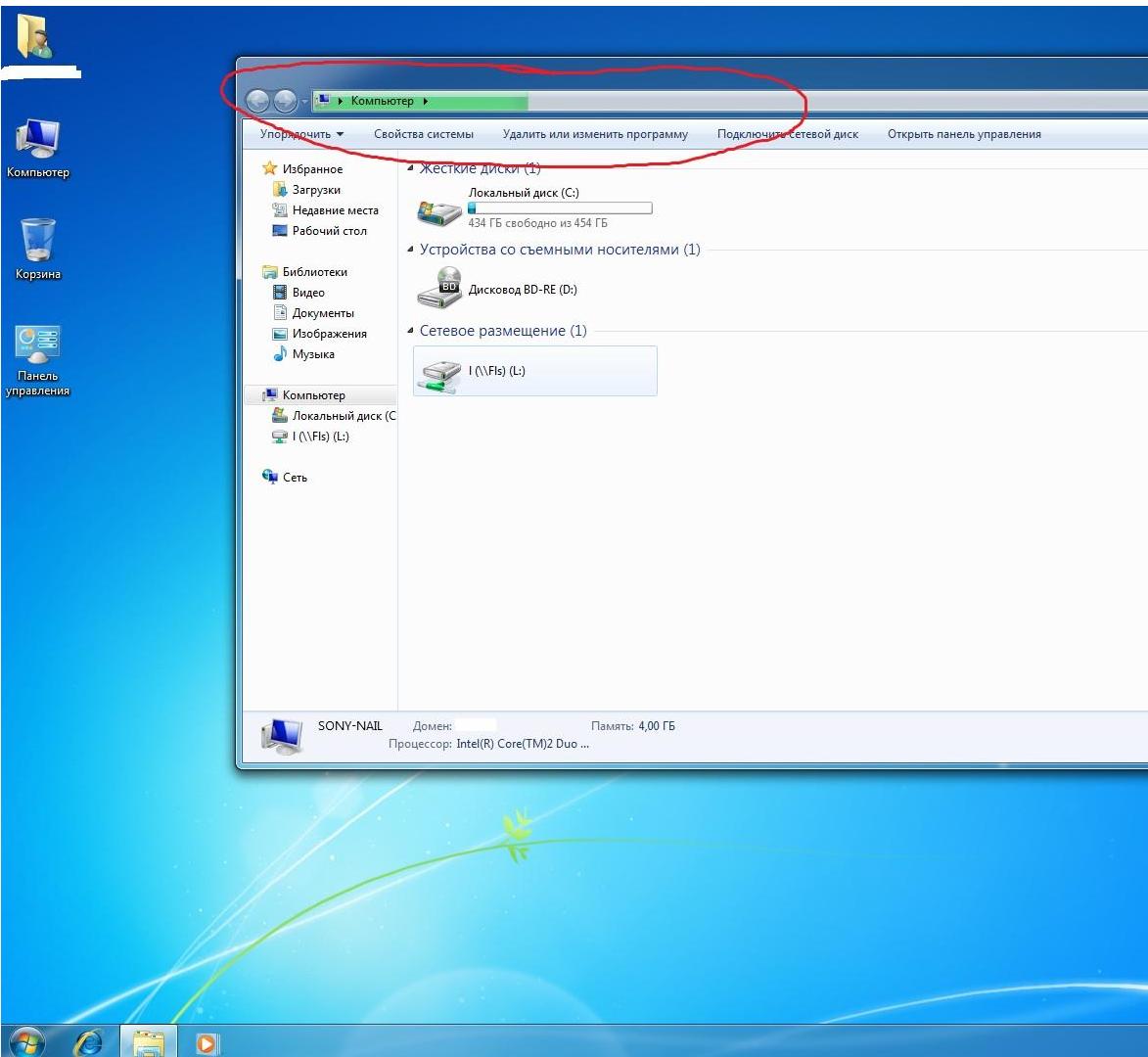
Task: Click Открыть панель управления in toolbar
Action: pyautogui.click(x=964, y=134)
